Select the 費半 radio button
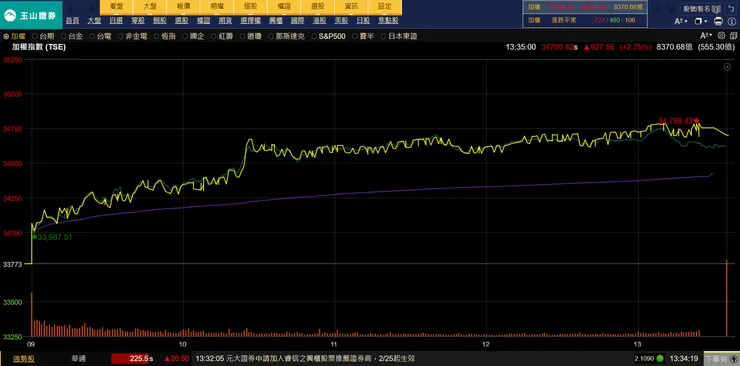Image resolution: width=740 pixels, height=366 pixels. click(354, 36)
